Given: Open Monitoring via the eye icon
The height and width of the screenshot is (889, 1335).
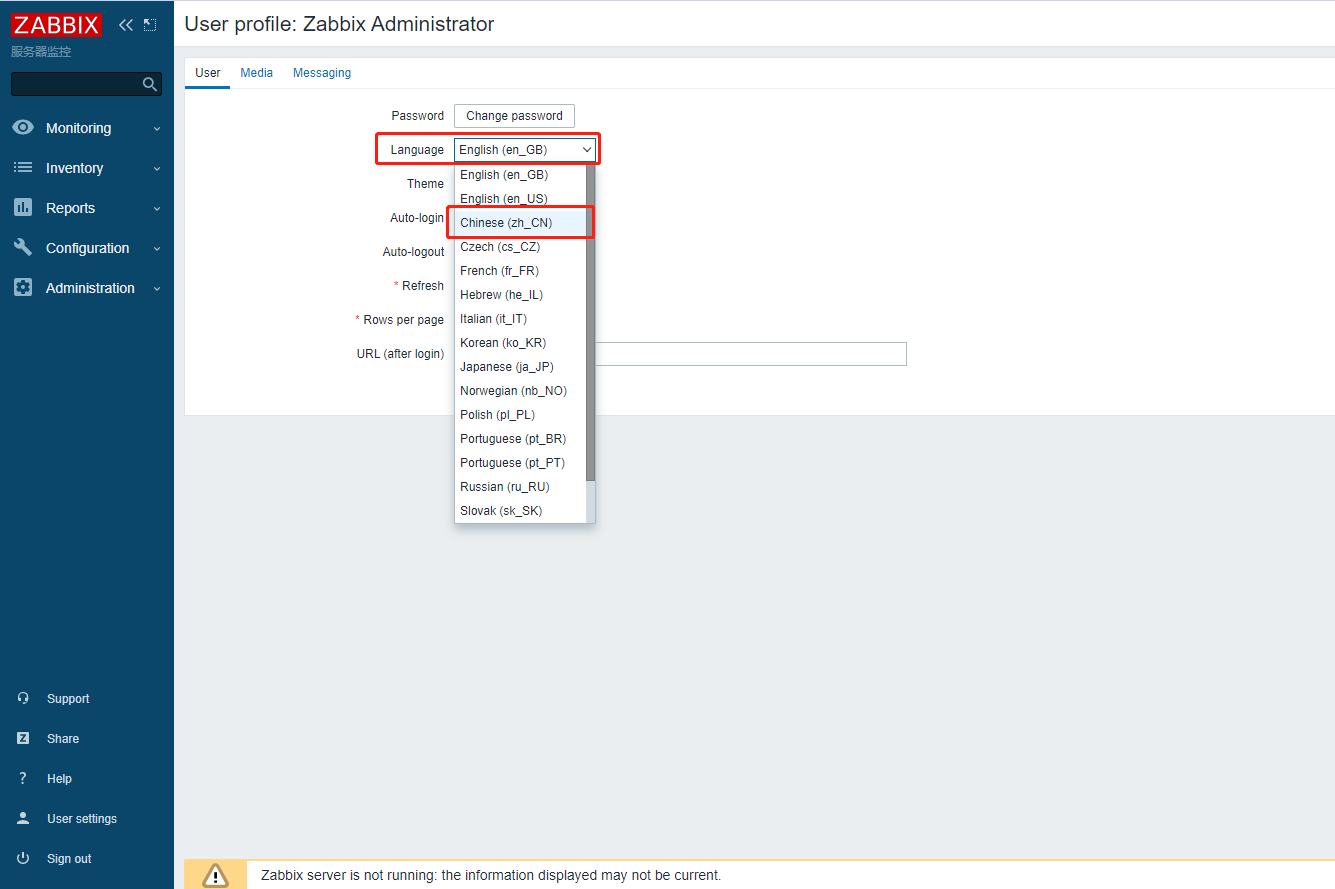Looking at the screenshot, I should pos(23,128).
